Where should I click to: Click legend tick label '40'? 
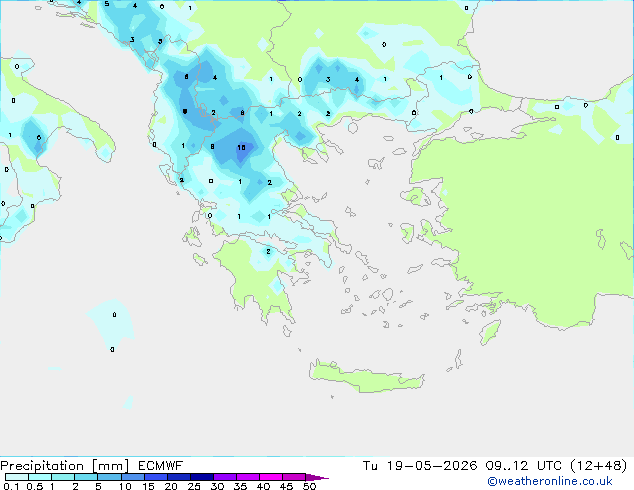tap(263, 486)
